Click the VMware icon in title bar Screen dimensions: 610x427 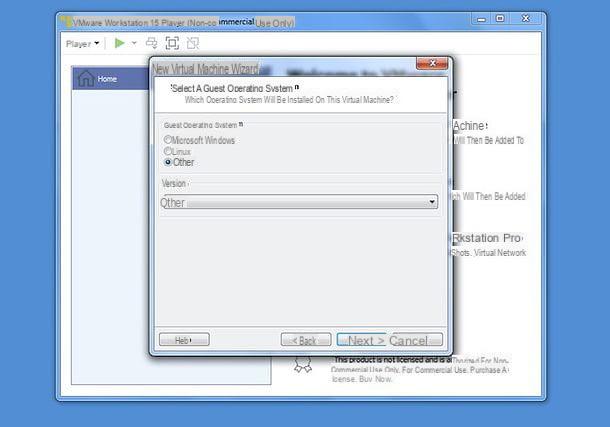click(x=67, y=22)
